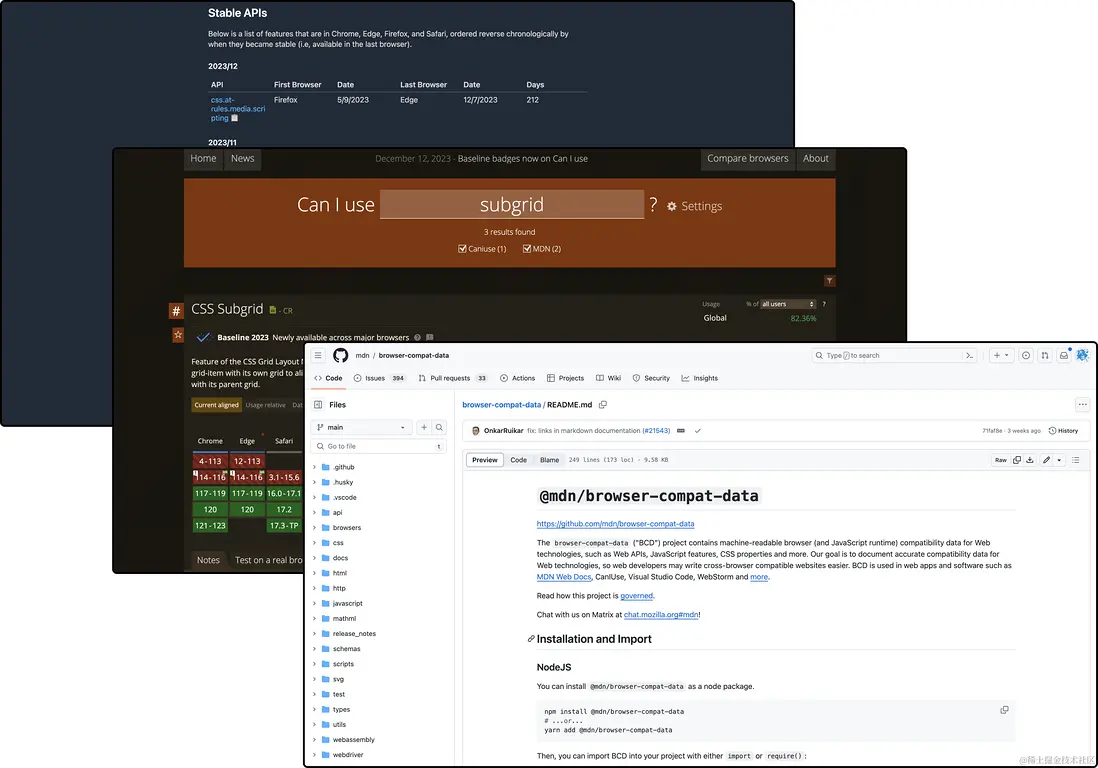Open GitHub command palette icon
This screenshot has height=768, width=1098.
point(970,356)
